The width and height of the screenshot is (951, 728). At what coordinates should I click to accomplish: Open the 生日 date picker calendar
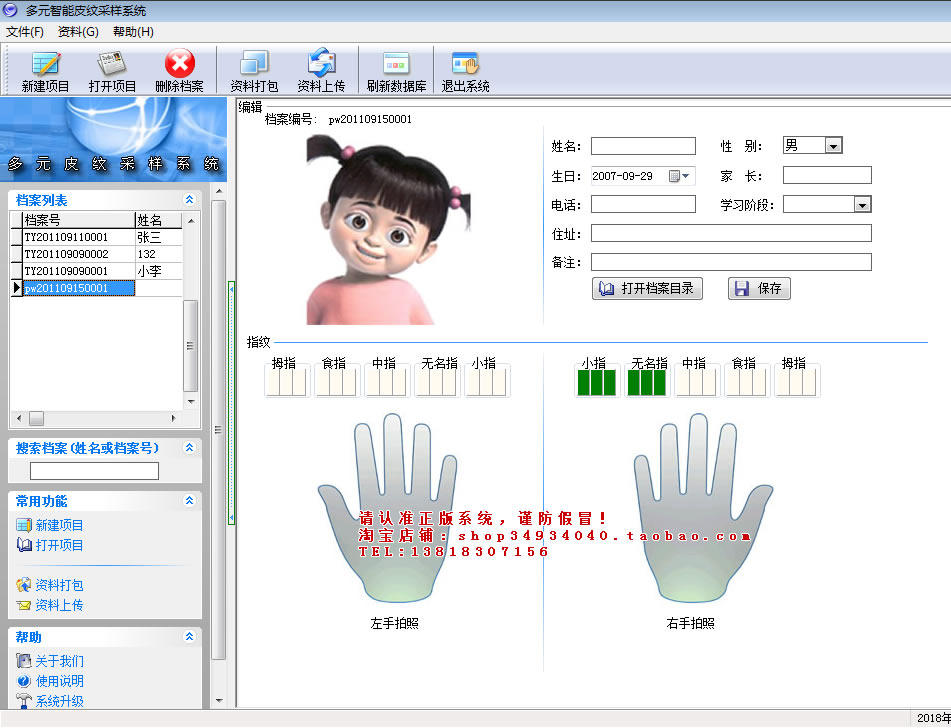[679, 176]
